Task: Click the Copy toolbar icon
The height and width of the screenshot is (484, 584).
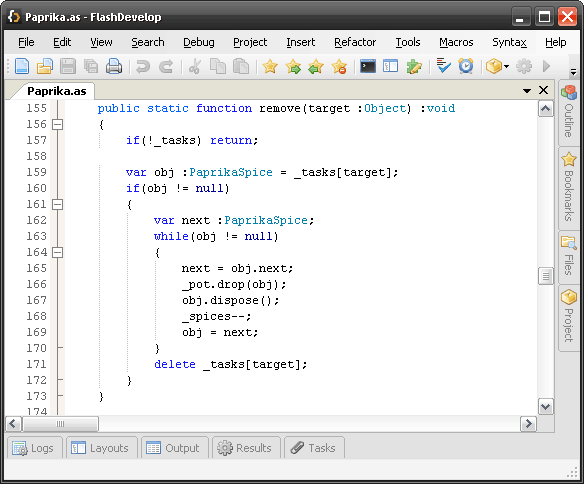Action: click(218, 67)
